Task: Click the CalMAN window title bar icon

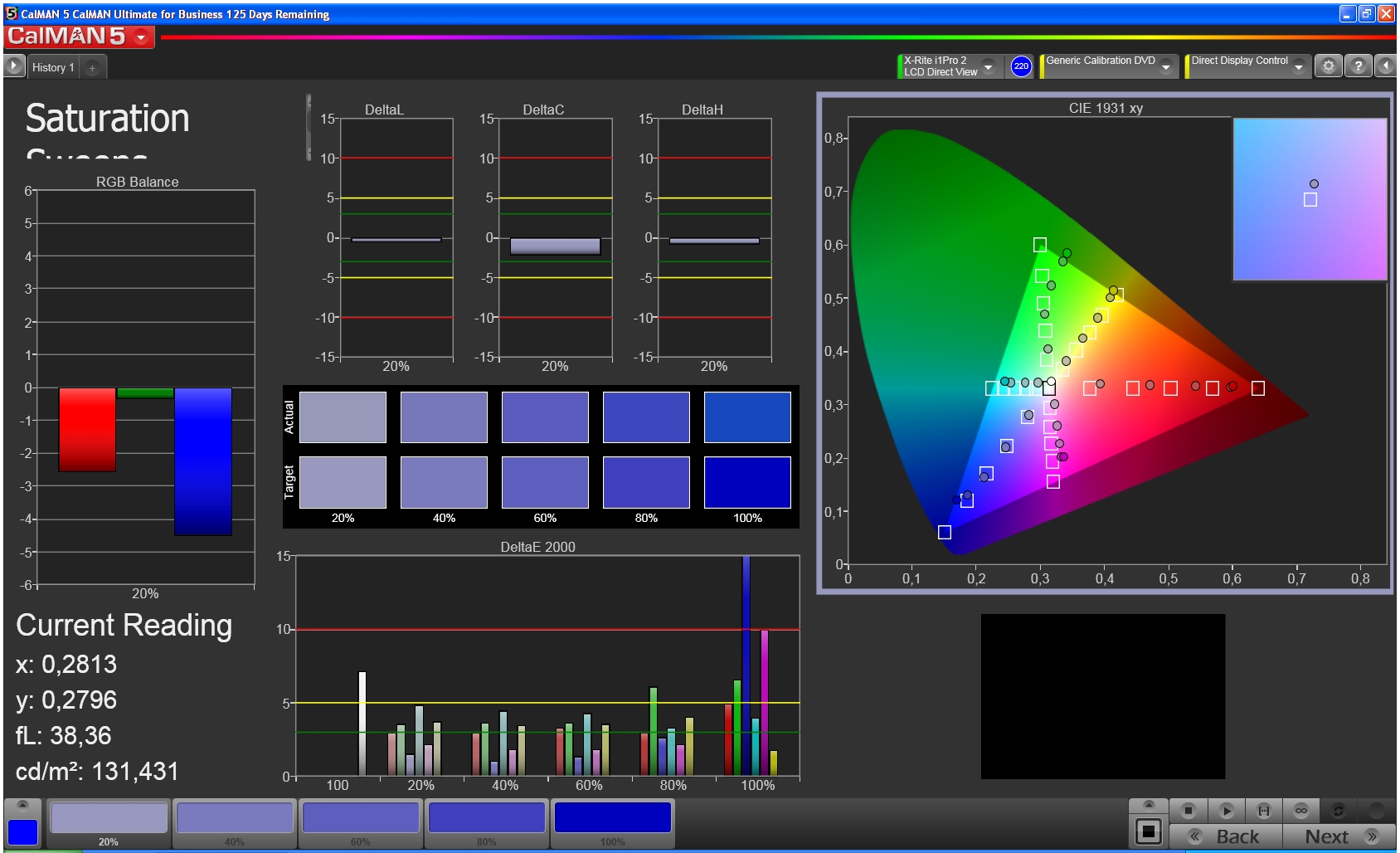Action: pos(12,13)
